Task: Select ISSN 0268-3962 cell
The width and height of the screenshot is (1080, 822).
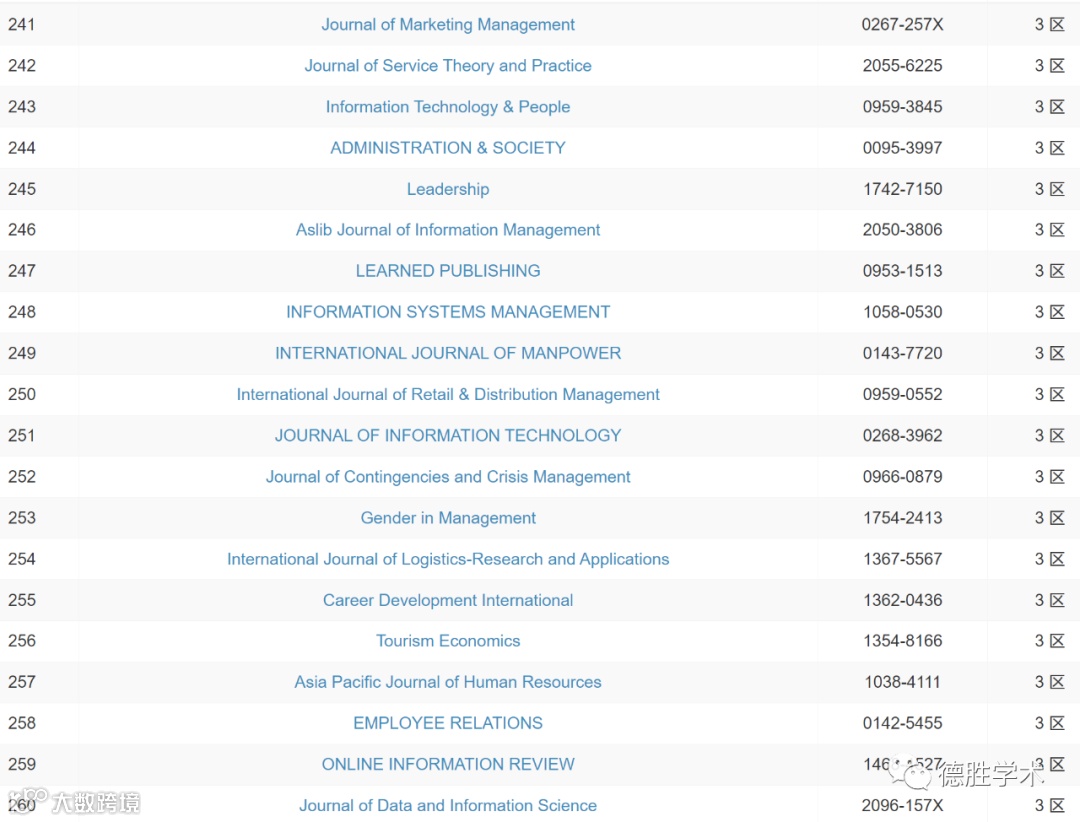Action: [902, 435]
